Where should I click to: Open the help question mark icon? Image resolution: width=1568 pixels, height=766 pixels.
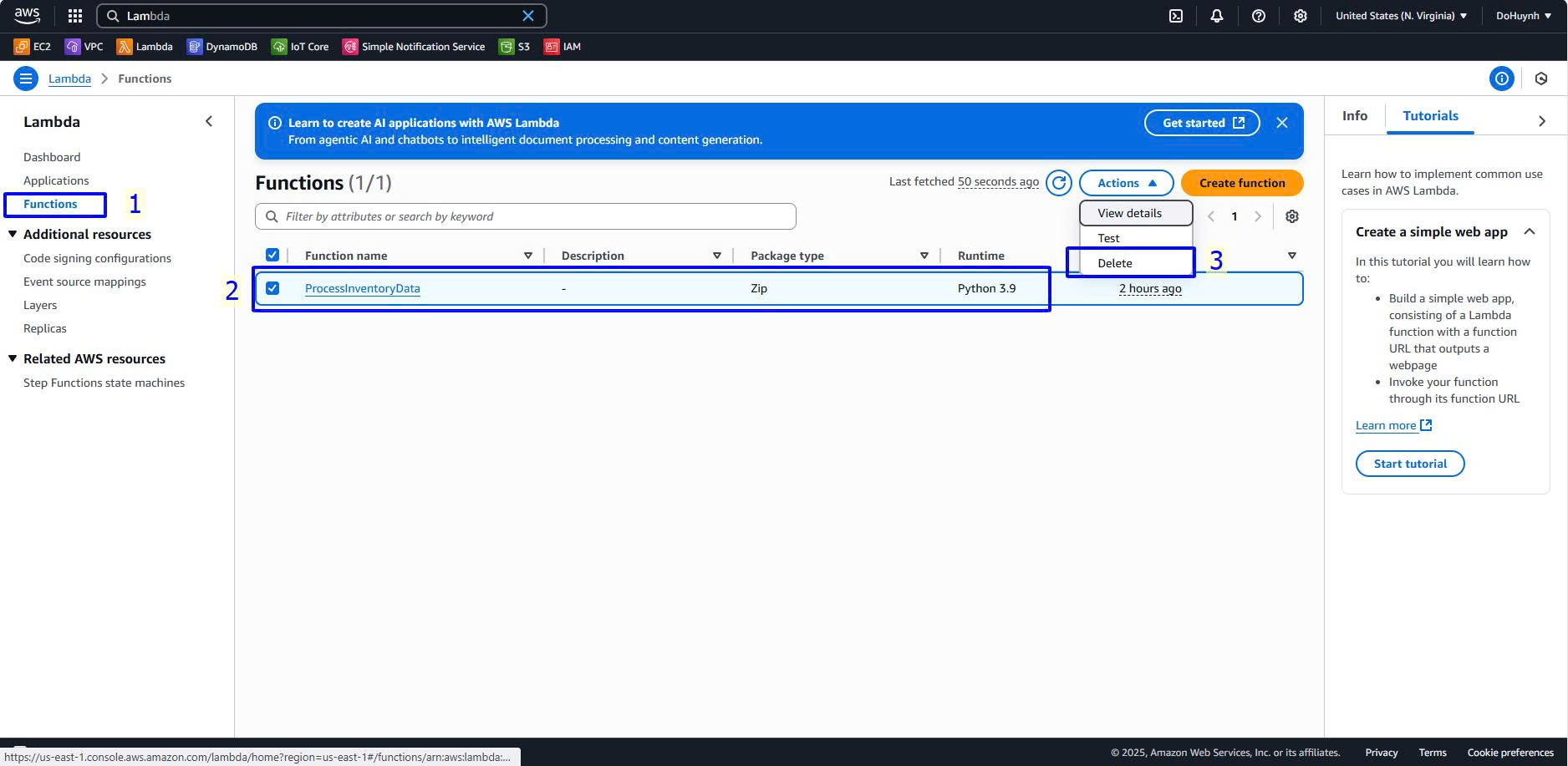point(1258,16)
